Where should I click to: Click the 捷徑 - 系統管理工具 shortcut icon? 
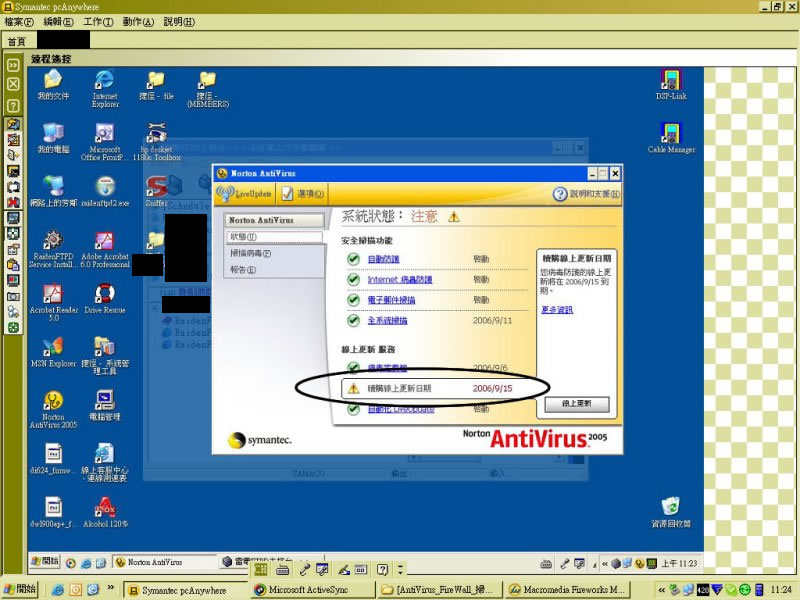[x=105, y=356]
